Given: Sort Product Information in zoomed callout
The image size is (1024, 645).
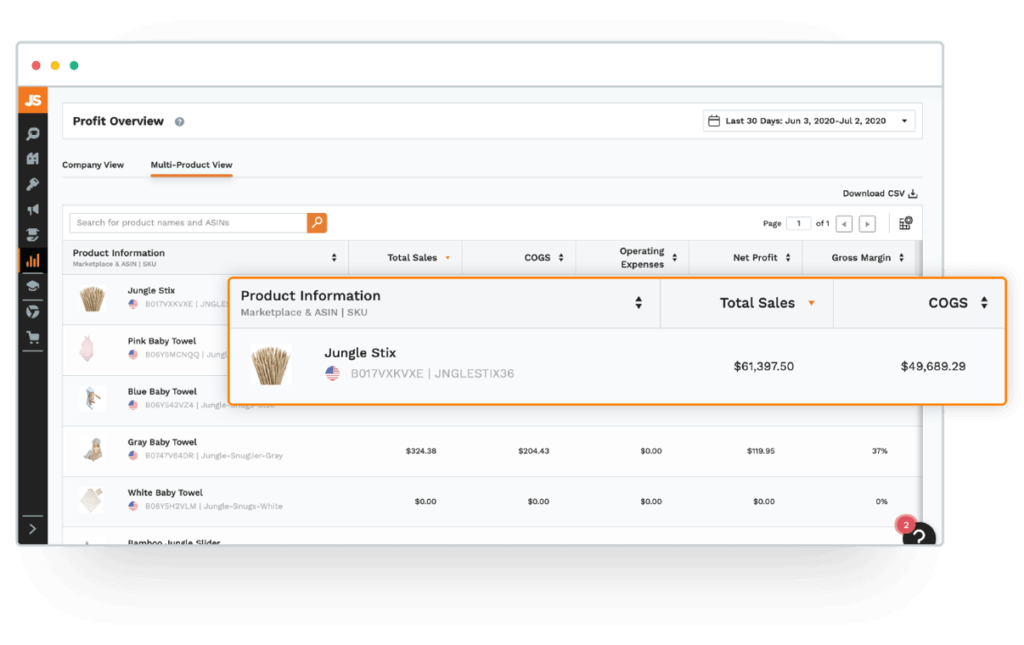Looking at the screenshot, I should (x=639, y=302).
